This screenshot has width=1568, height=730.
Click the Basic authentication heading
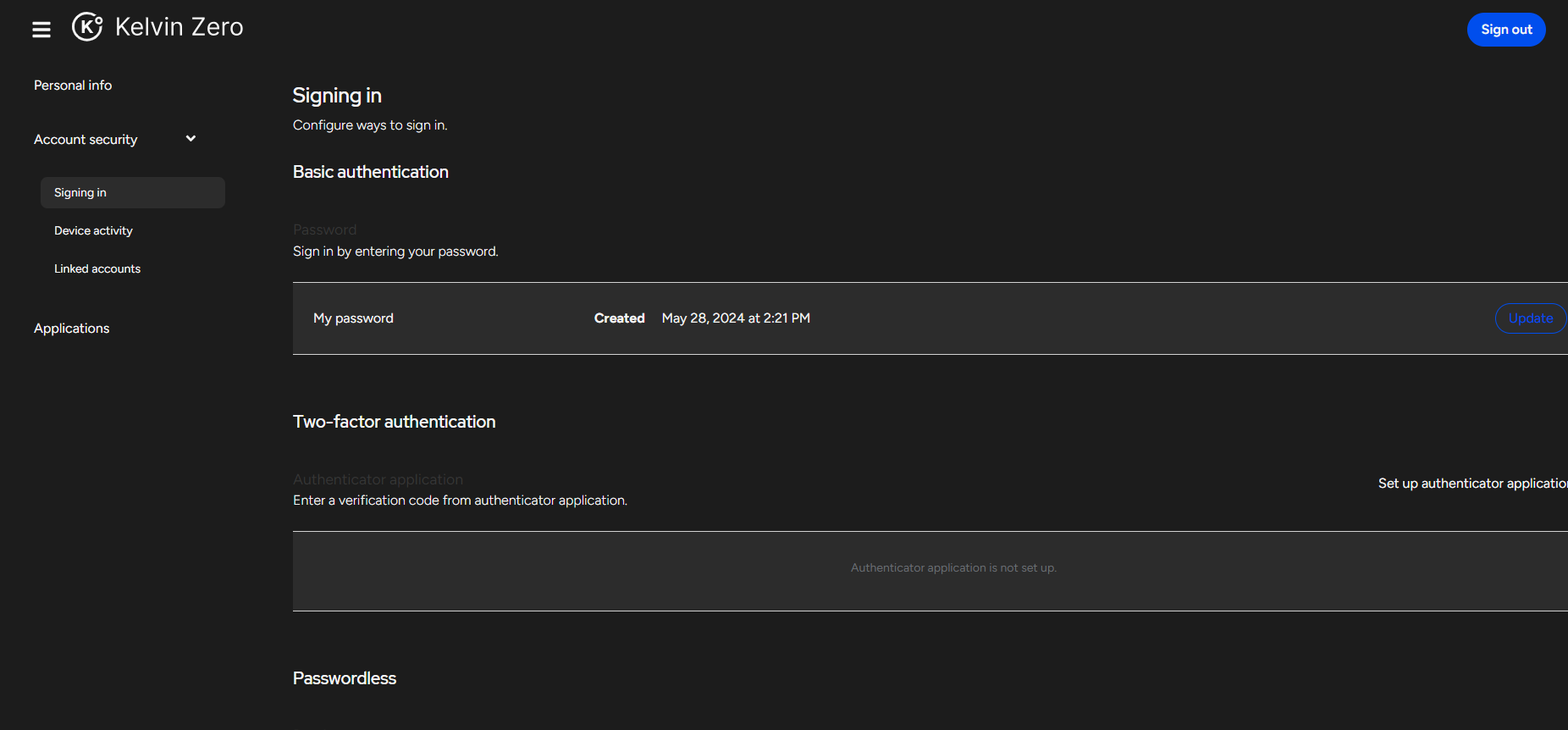point(371,172)
